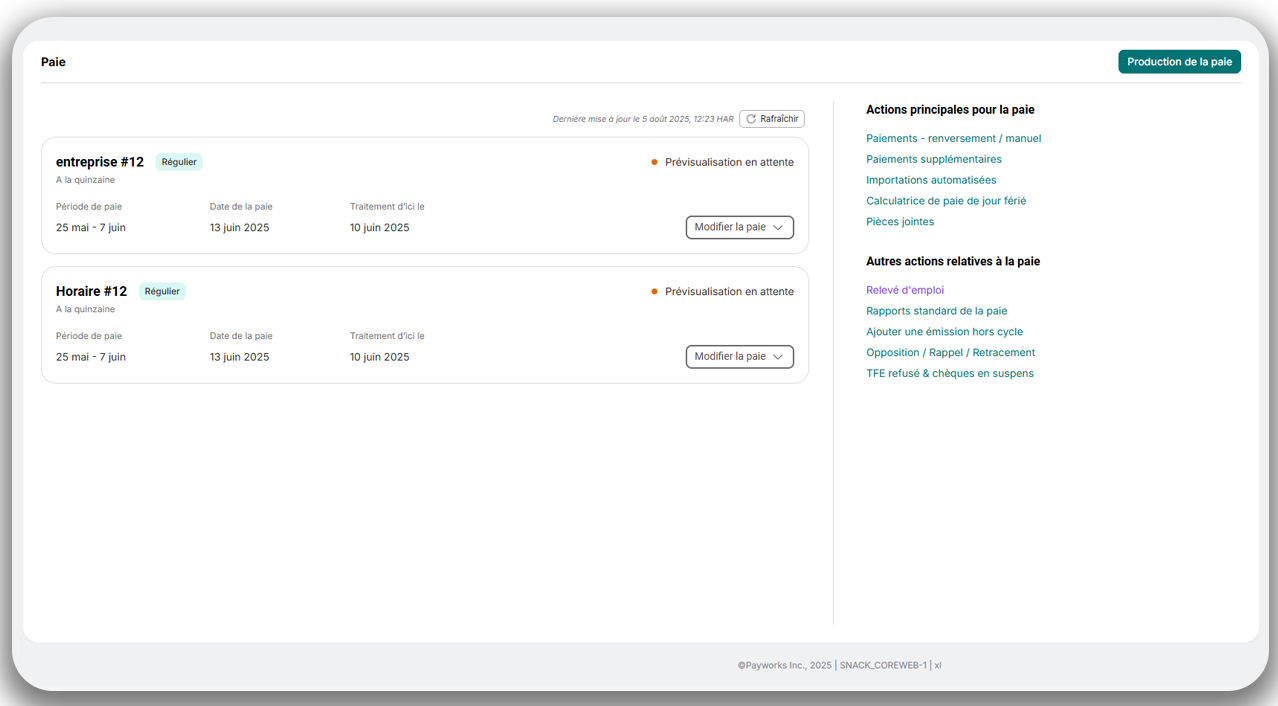Open Paiements supplémentaires link

click(x=933, y=159)
